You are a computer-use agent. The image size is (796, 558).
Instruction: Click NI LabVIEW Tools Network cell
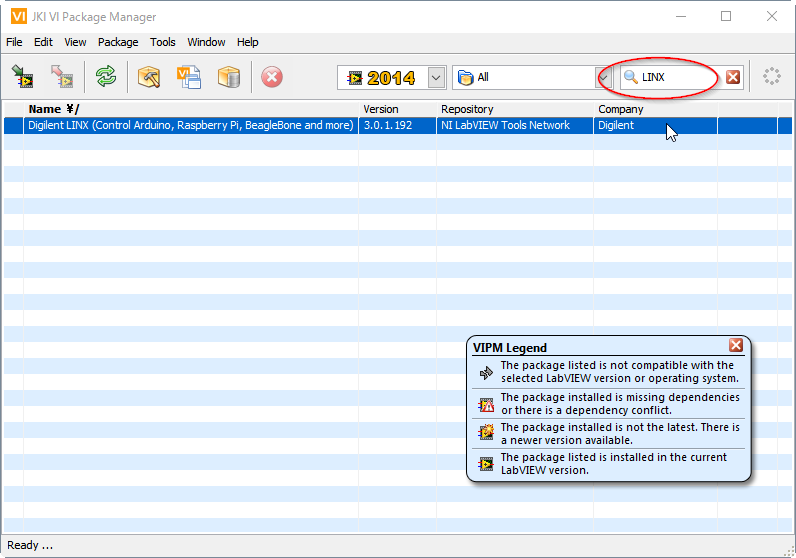(x=515, y=125)
